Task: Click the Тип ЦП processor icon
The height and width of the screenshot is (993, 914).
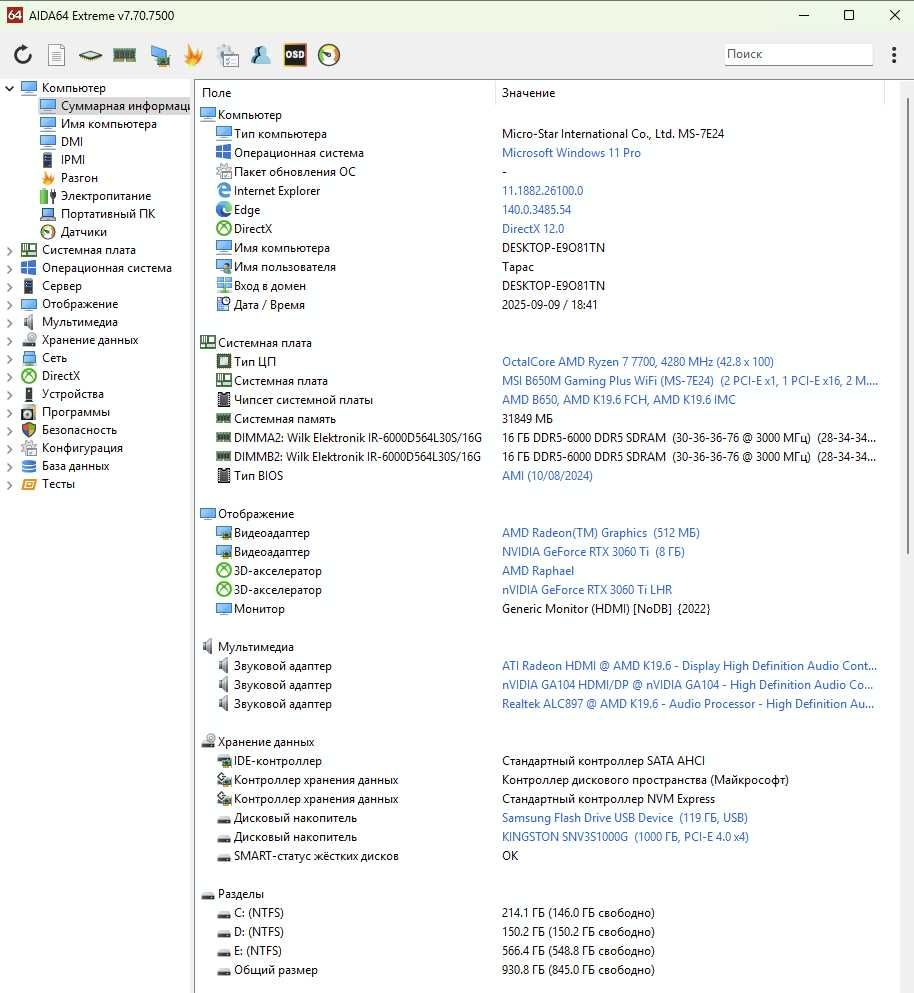Action: (224, 361)
